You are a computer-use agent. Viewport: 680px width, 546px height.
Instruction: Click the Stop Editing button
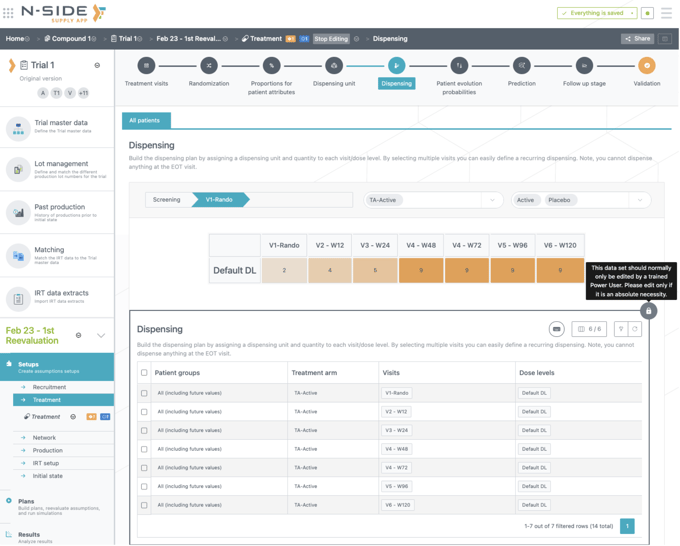coord(331,39)
